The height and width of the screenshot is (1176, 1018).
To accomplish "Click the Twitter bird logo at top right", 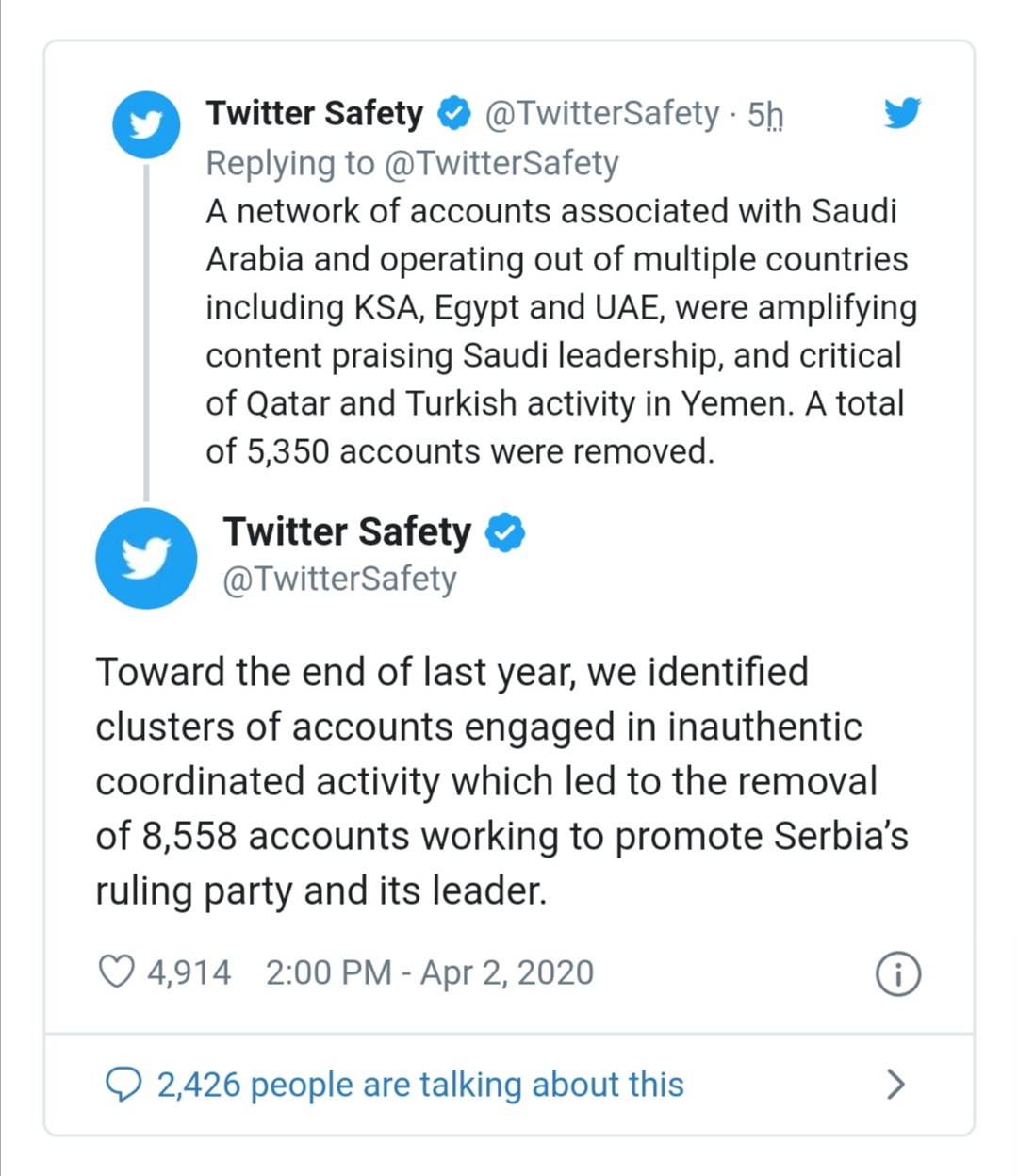I will pyautogui.click(x=902, y=113).
